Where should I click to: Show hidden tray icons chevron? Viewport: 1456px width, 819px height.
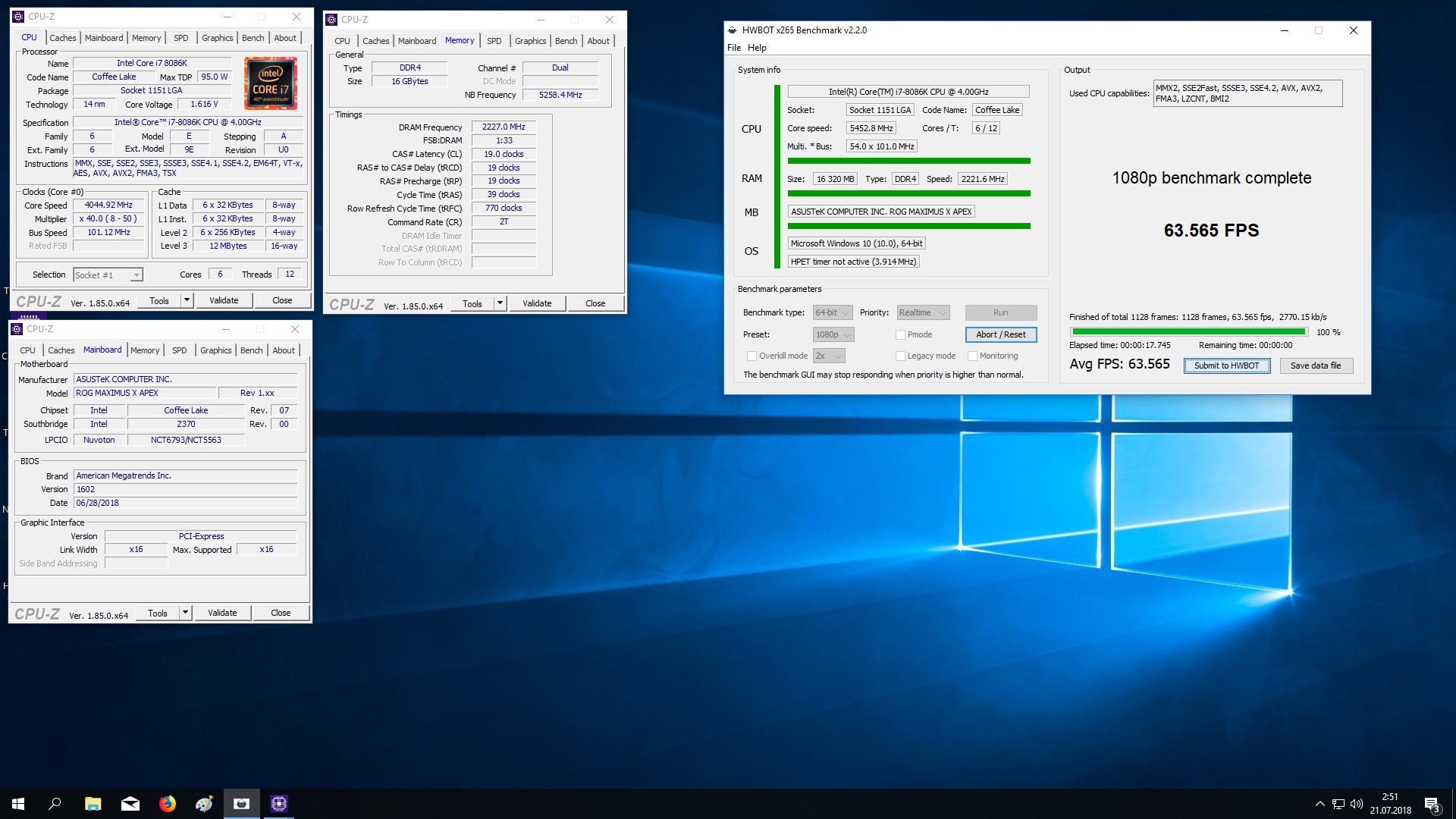point(1319,804)
